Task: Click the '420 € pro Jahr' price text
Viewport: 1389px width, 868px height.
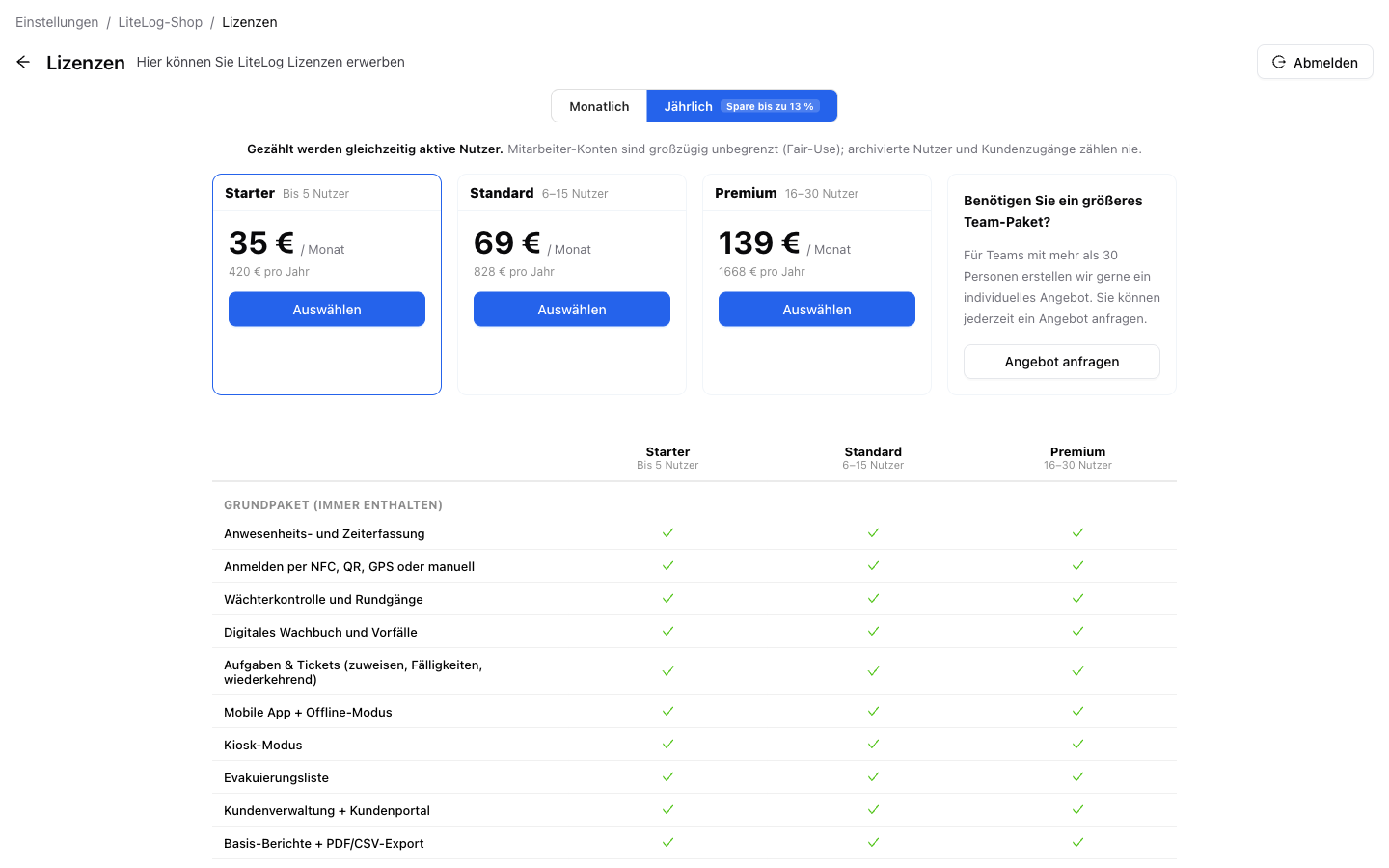Action: 269,272
